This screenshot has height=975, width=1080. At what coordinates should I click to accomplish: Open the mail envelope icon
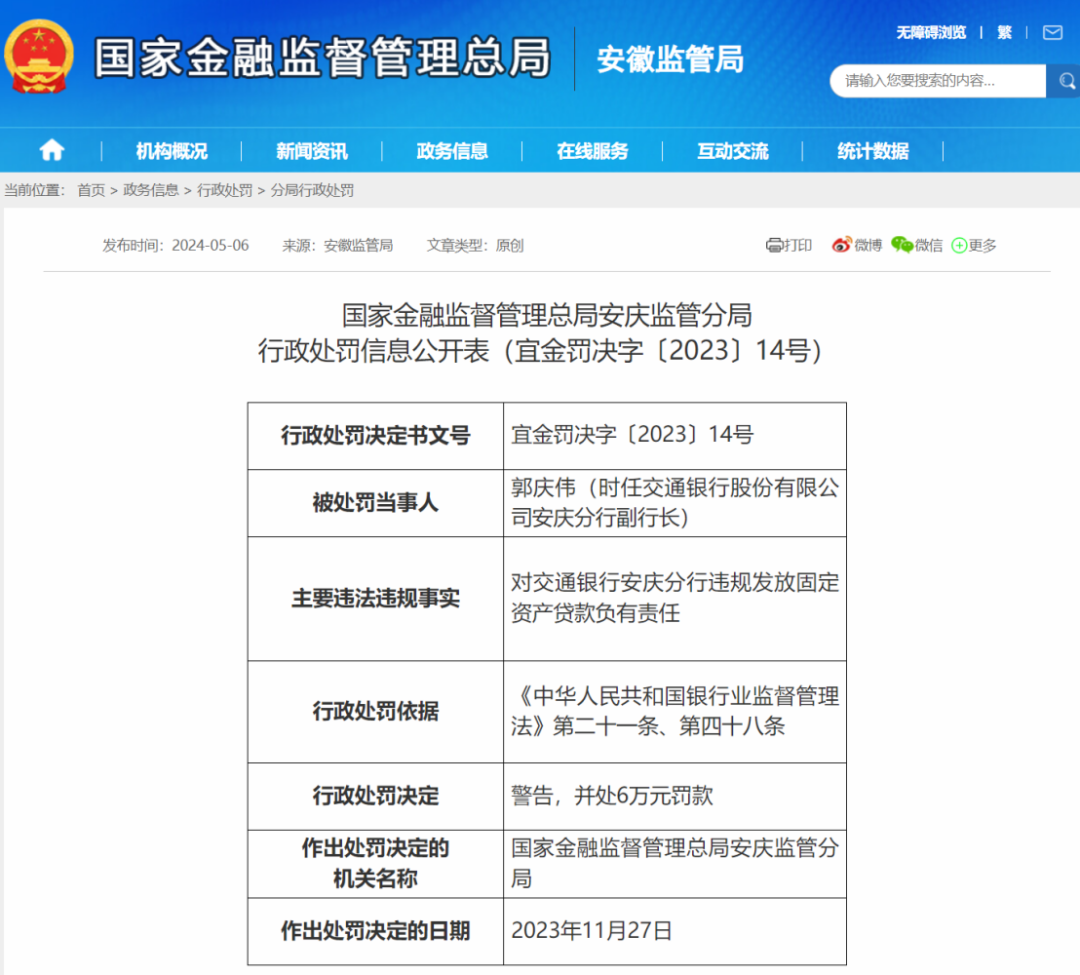(1052, 33)
